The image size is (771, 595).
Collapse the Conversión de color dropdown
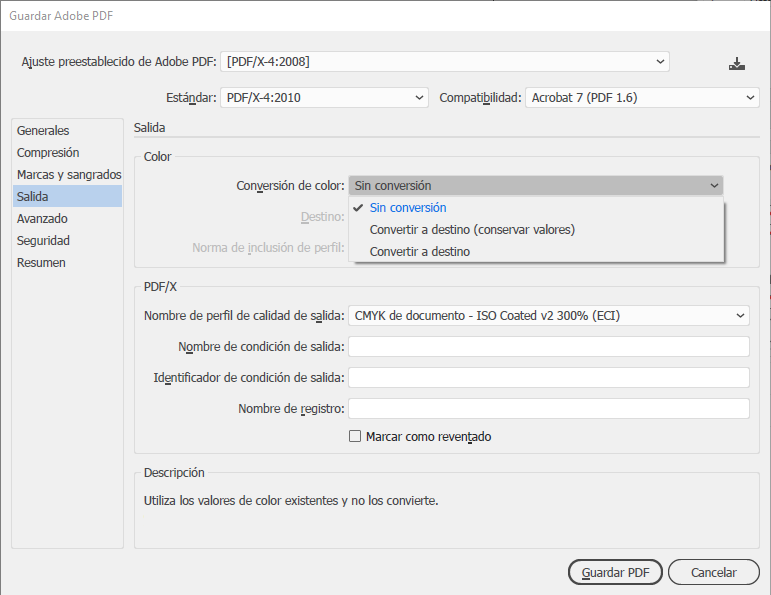536,185
